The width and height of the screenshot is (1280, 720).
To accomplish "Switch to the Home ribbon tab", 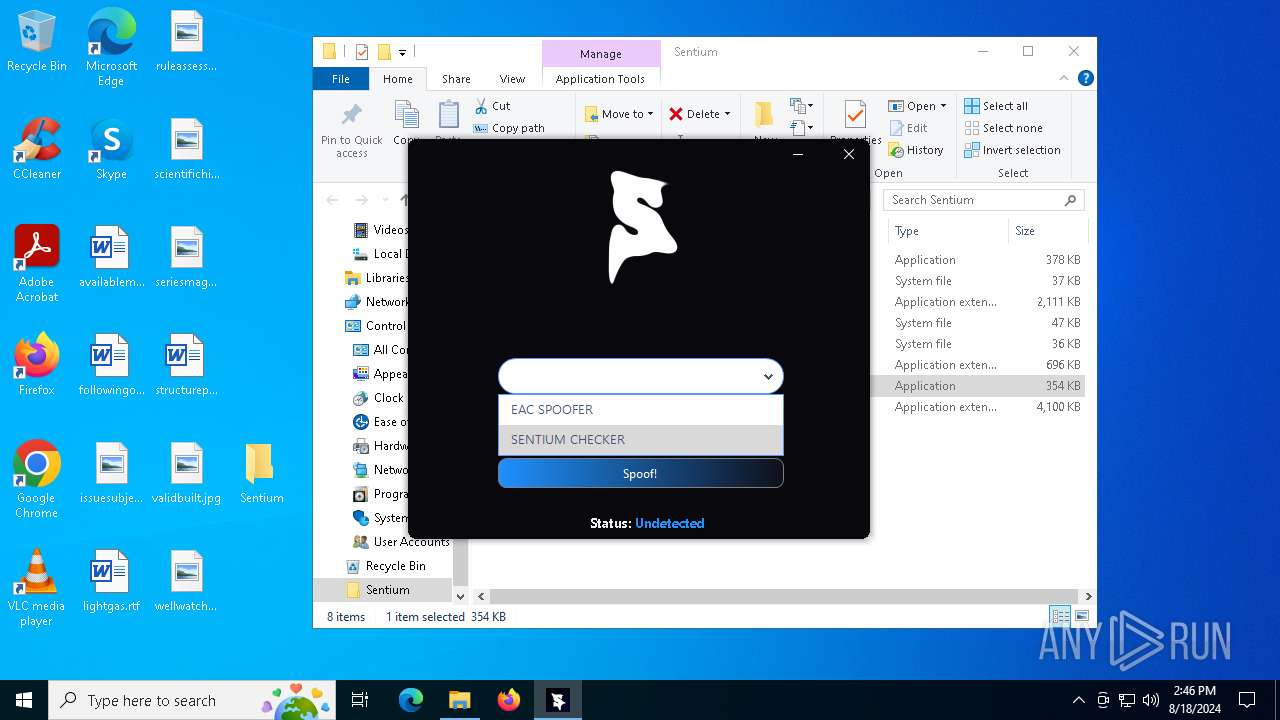I will (397, 79).
